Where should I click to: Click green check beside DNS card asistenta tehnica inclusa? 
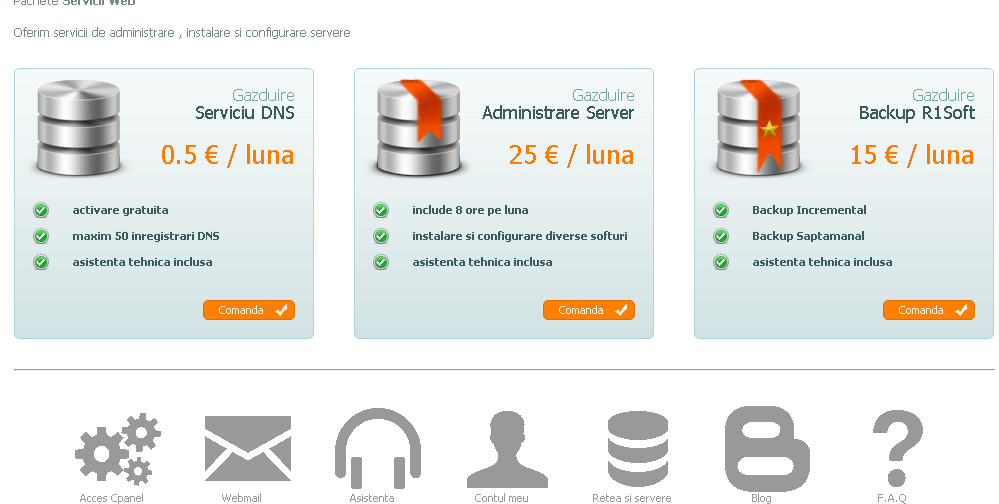point(41,263)
